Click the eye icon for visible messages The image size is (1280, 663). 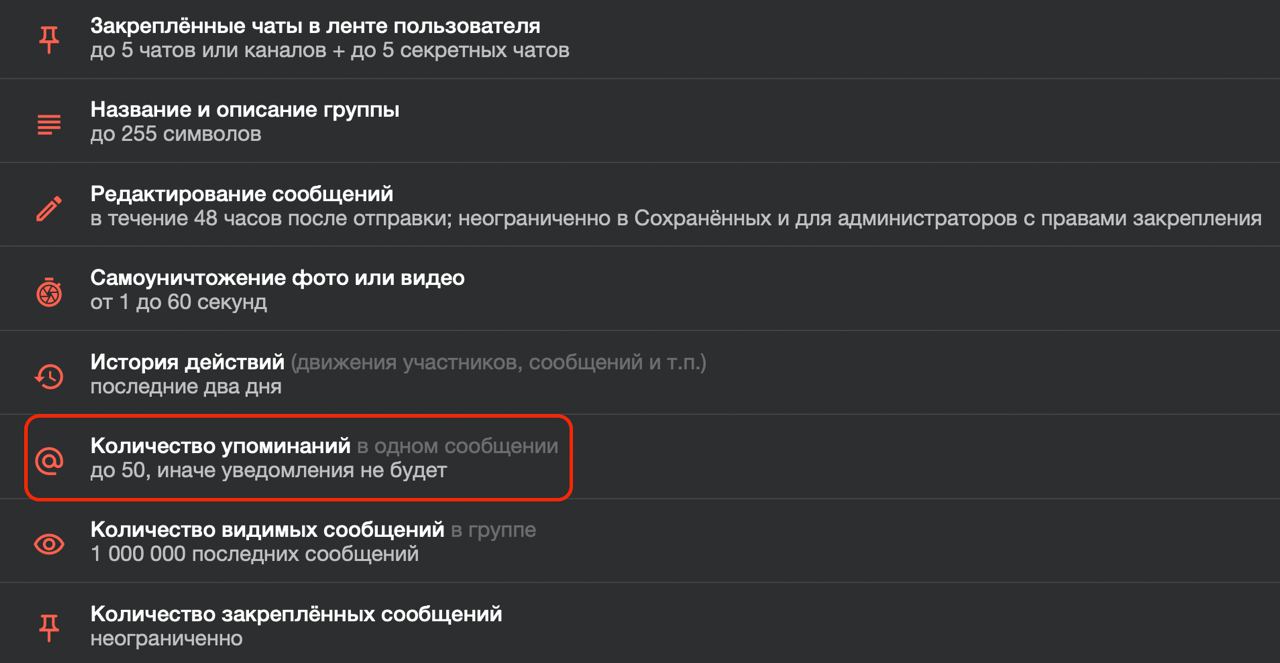pyautogui.click(x=49, y=544)
